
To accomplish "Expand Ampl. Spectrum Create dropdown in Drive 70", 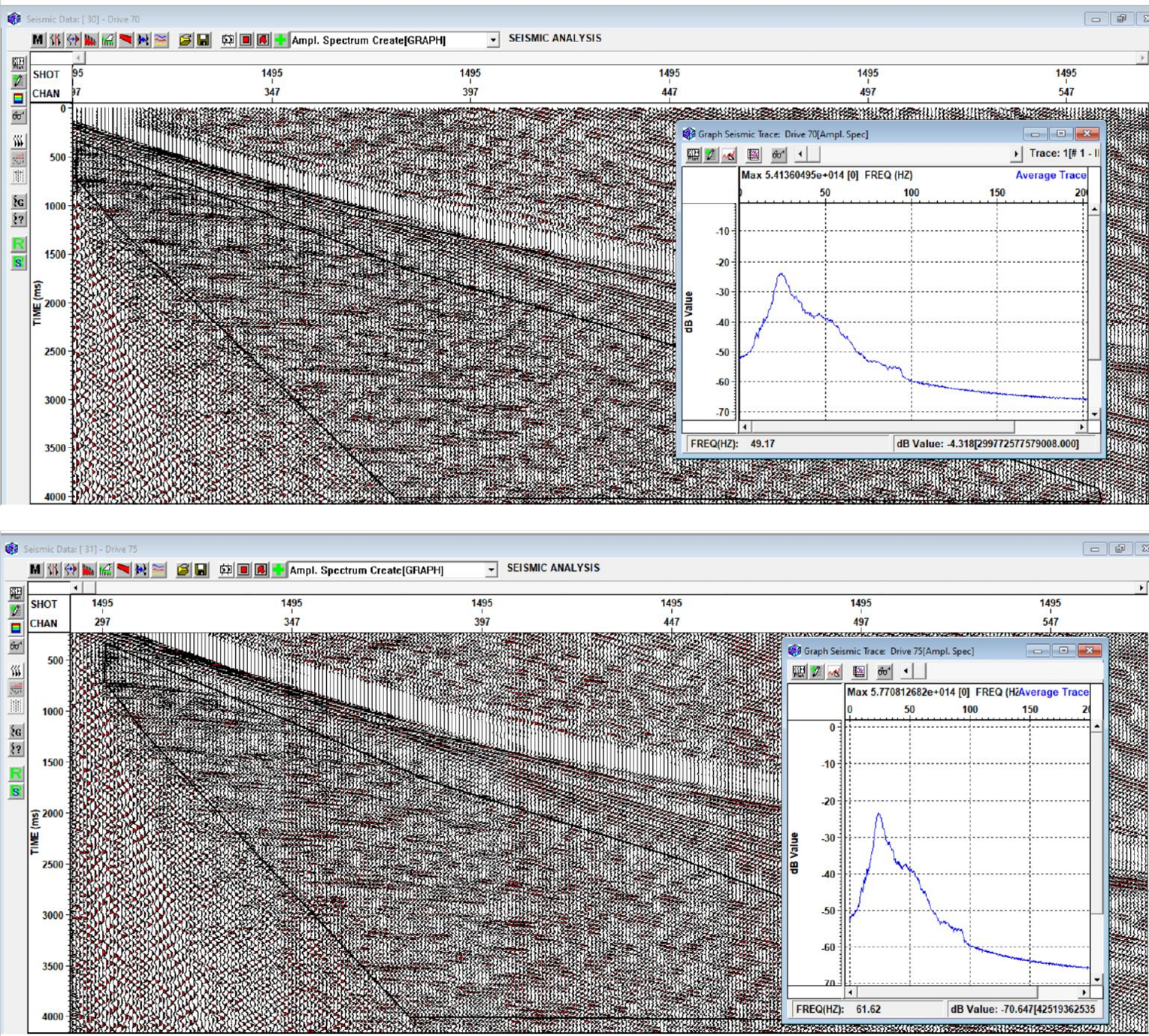I will (492, 41).
